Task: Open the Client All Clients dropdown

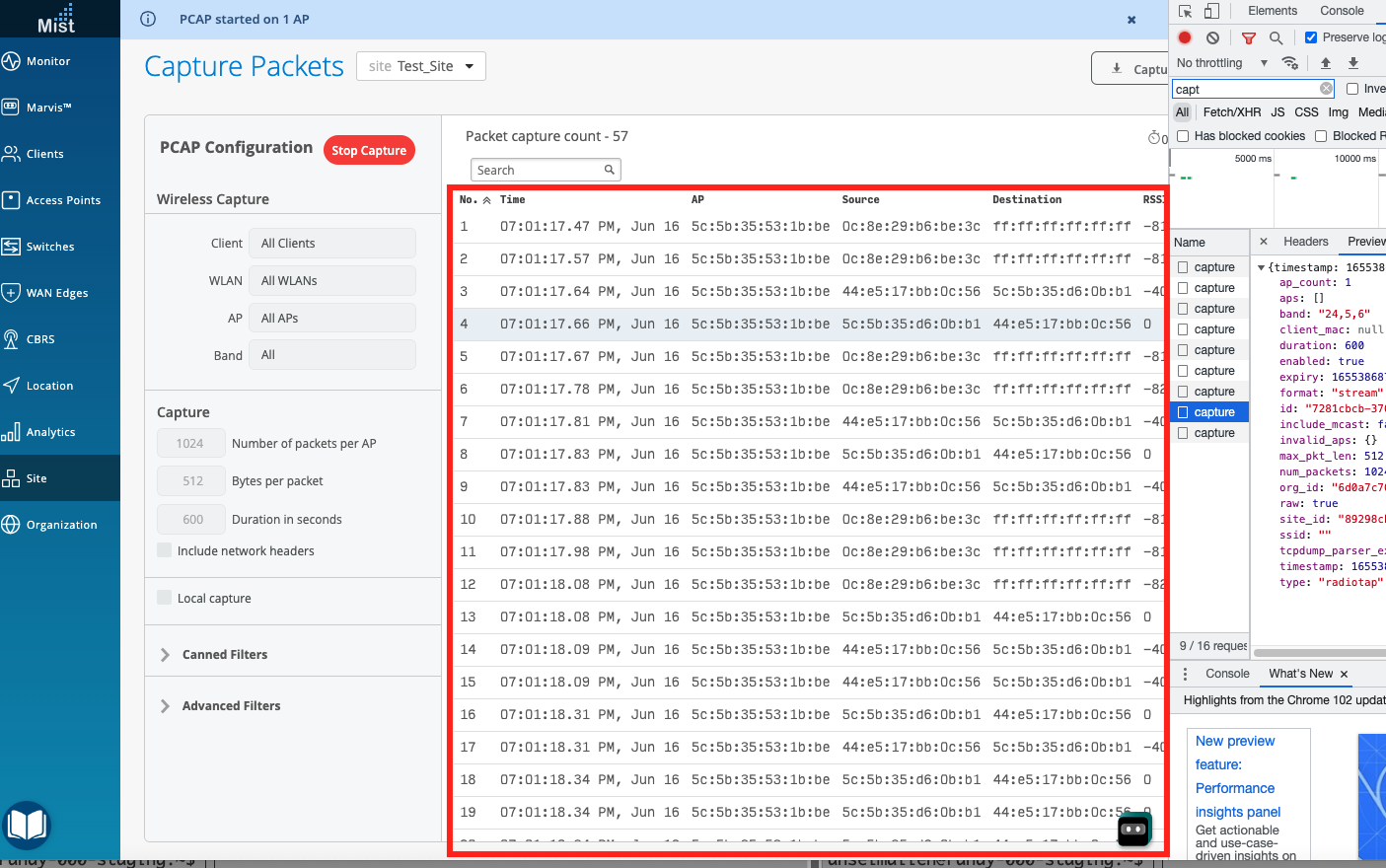Action: point(331,244)
